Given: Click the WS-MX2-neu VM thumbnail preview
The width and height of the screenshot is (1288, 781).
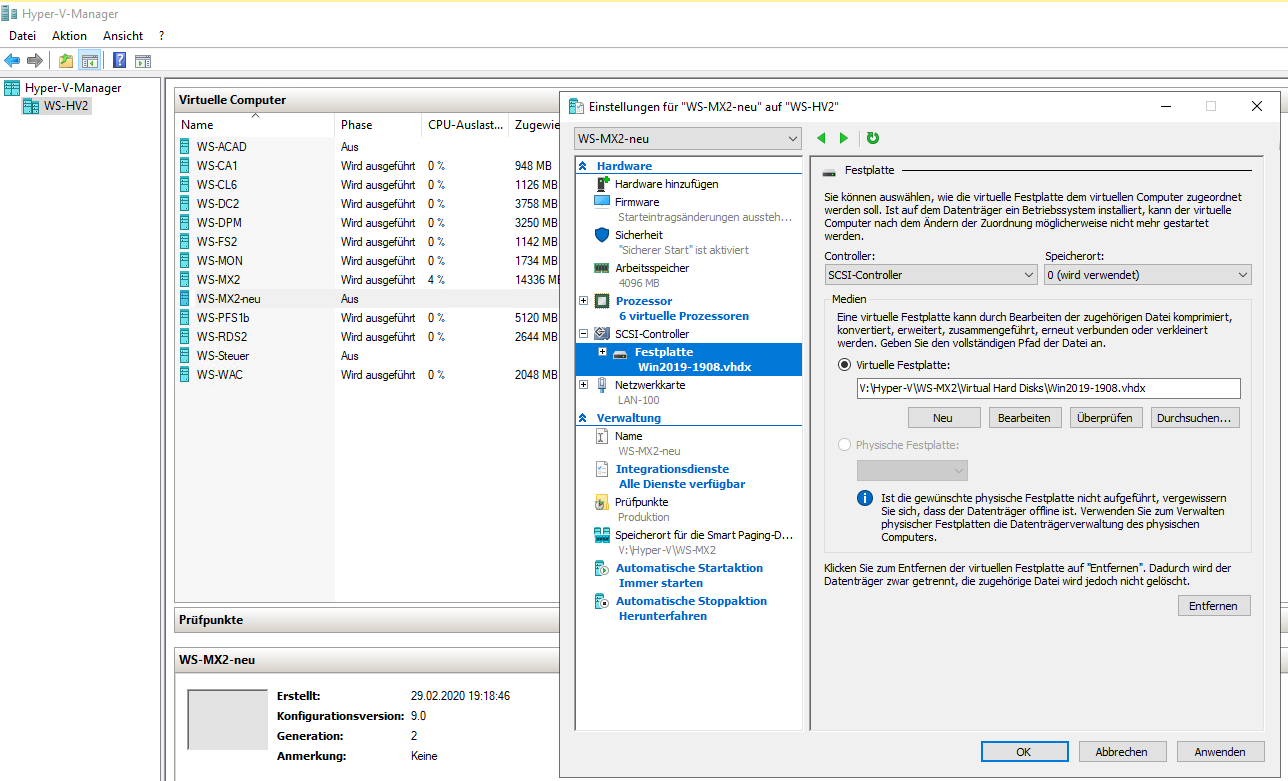Looking at the screenshot, I should 228,719.
